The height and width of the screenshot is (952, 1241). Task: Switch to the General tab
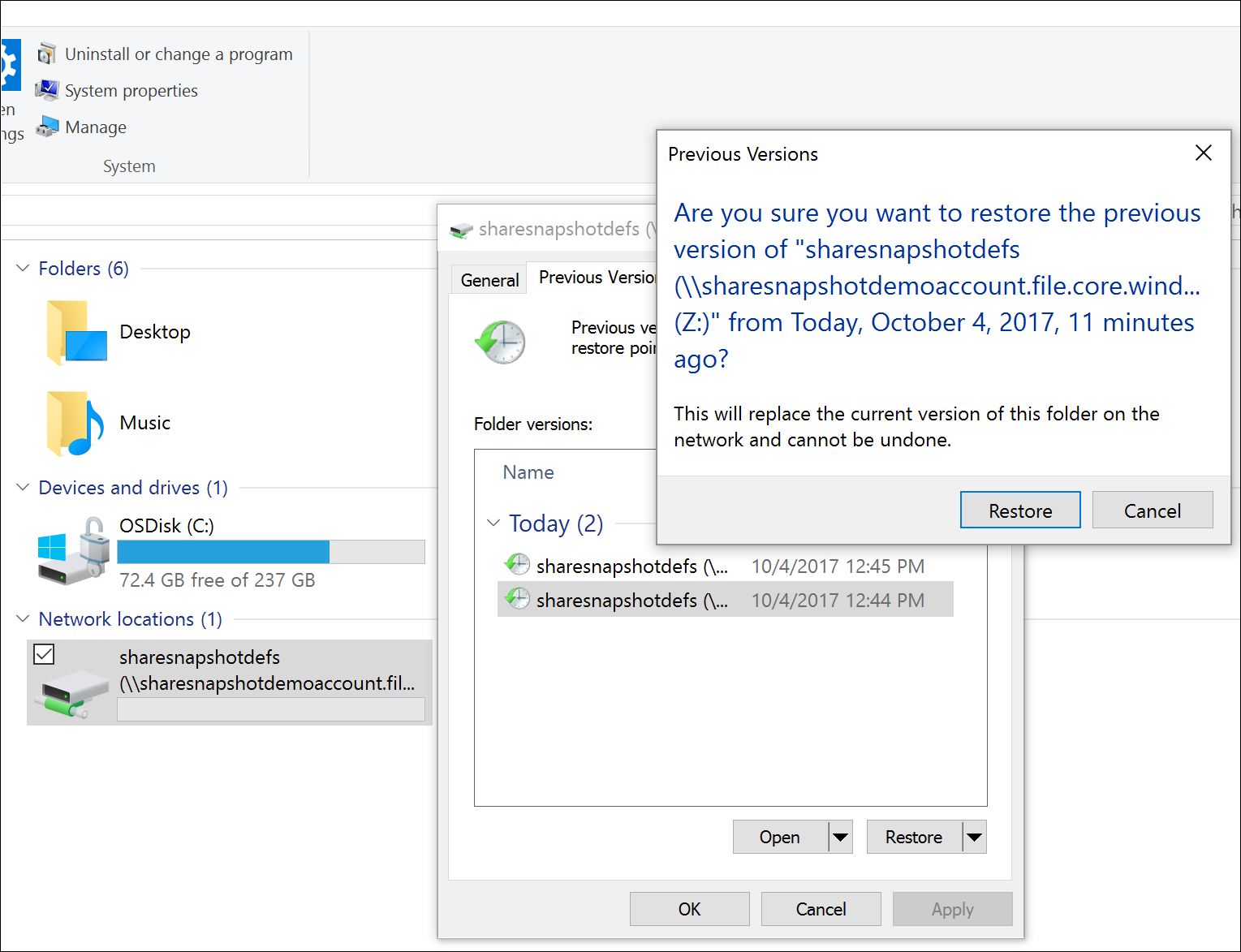(x=489, y=278)
